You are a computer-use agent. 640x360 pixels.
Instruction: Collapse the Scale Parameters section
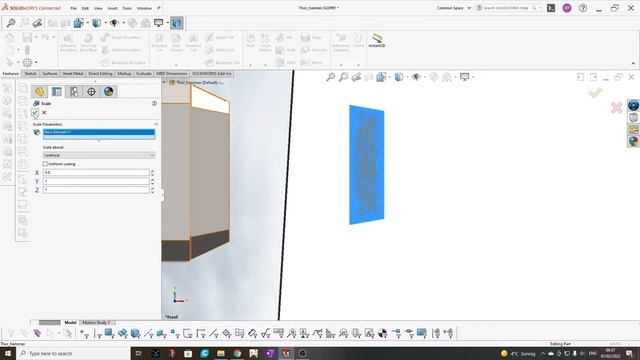coord(156,124)
